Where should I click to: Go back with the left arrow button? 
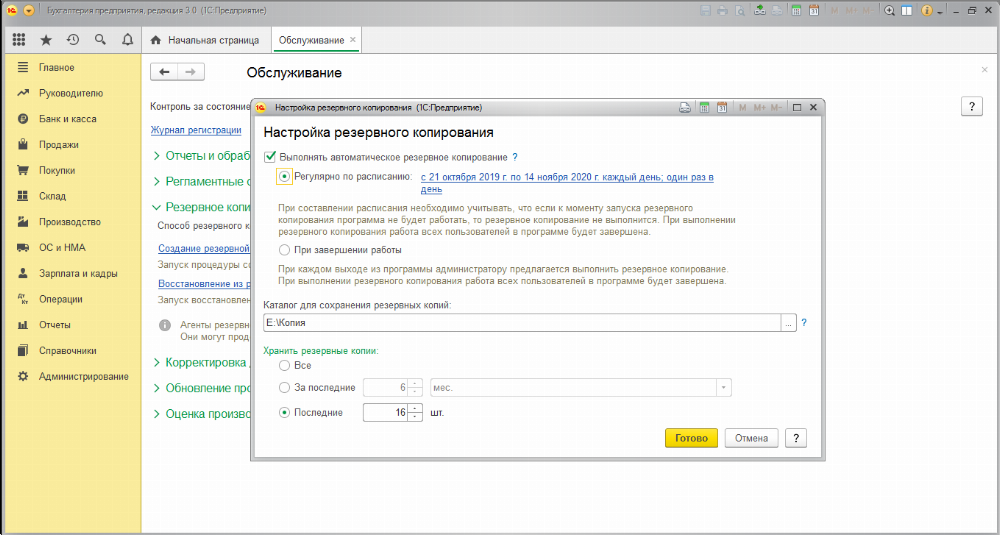[164, 72]
